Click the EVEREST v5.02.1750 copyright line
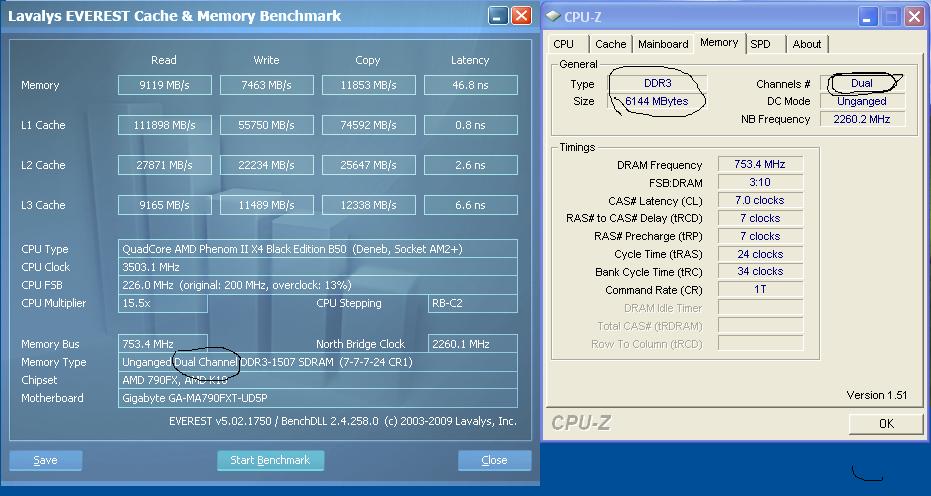Viewport: 931px width, 496px height. (343, 421)
